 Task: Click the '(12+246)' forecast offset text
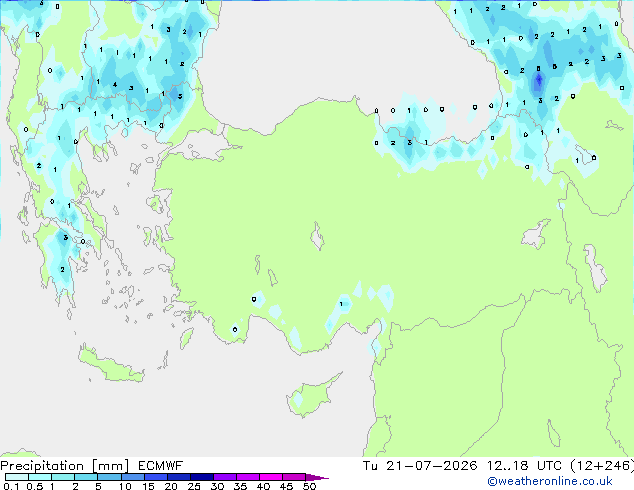coord(602,466)
